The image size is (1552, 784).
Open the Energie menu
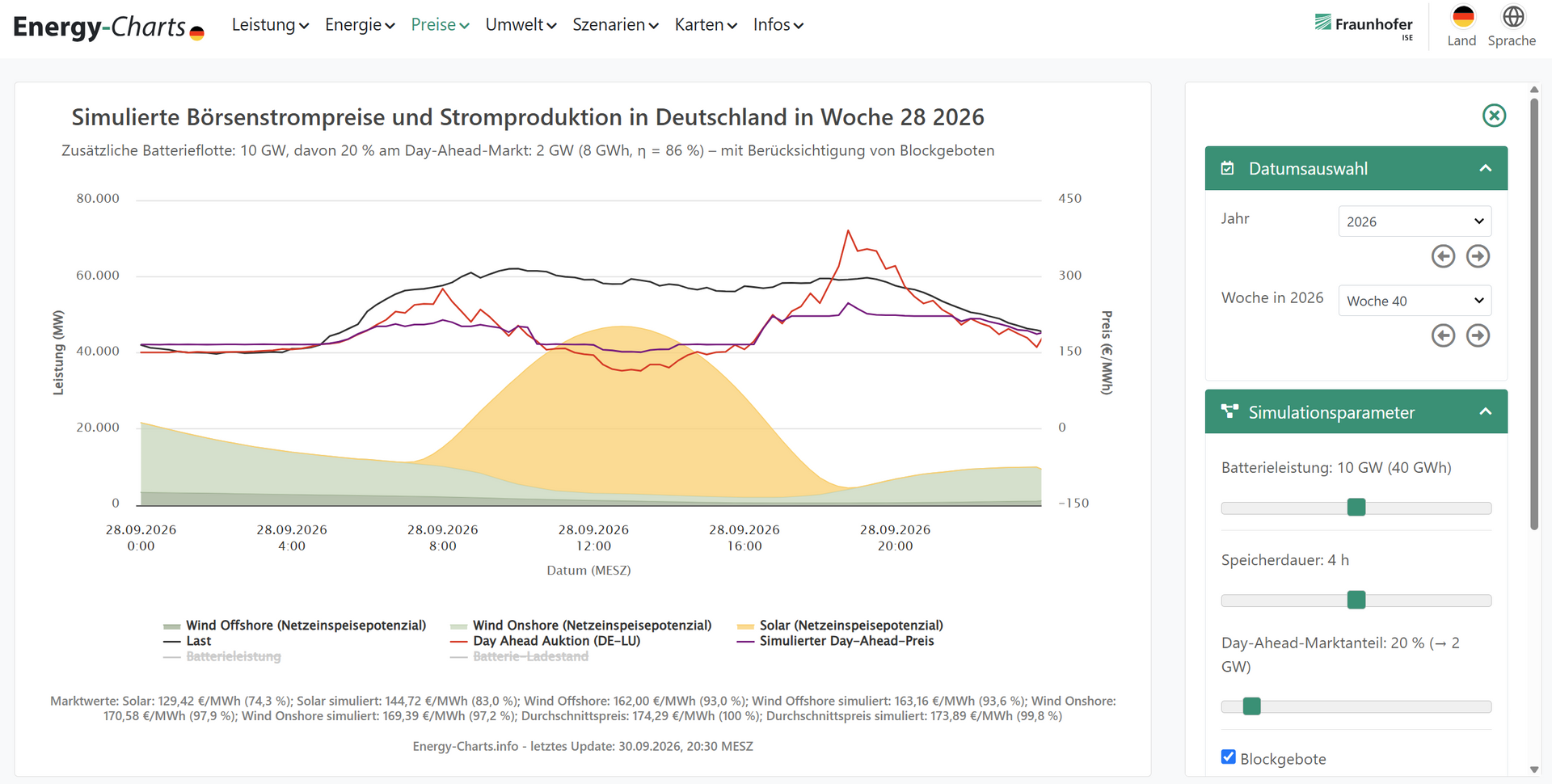coord(360,25)
